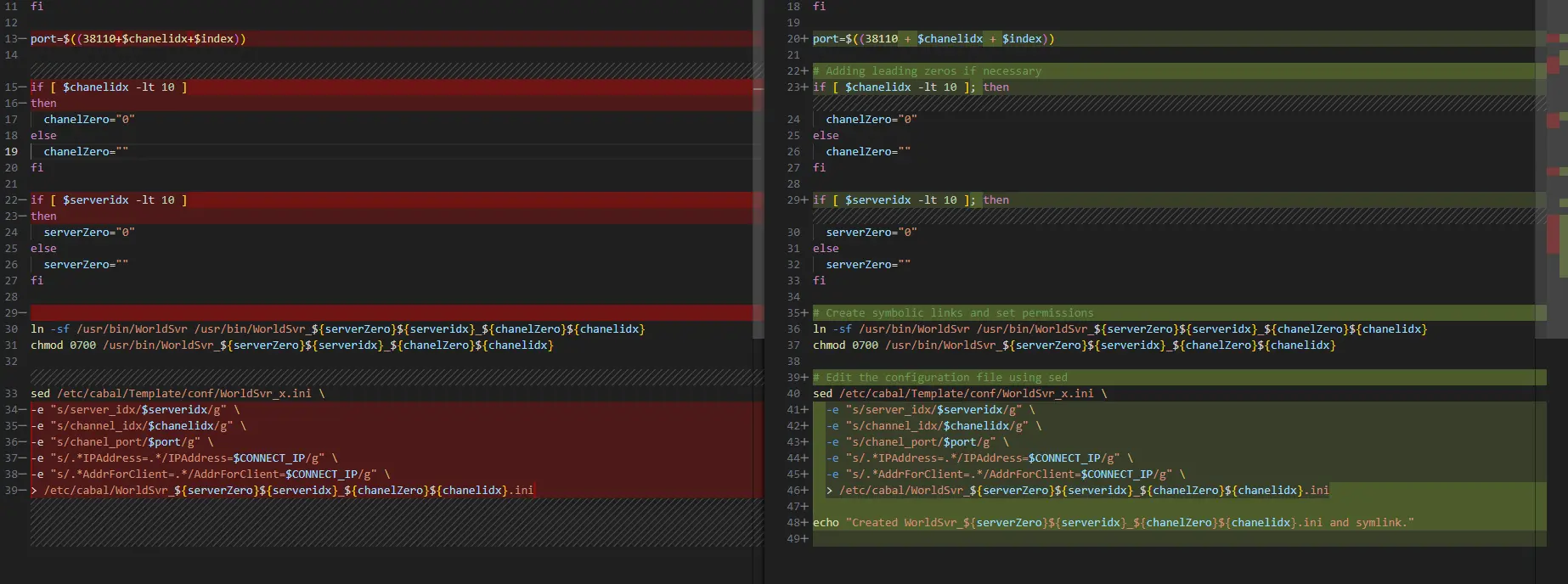Click added '> /etc/cabal/WorldSvr_' output line on right
The image size is (1568, 584).
point(1078,490)
